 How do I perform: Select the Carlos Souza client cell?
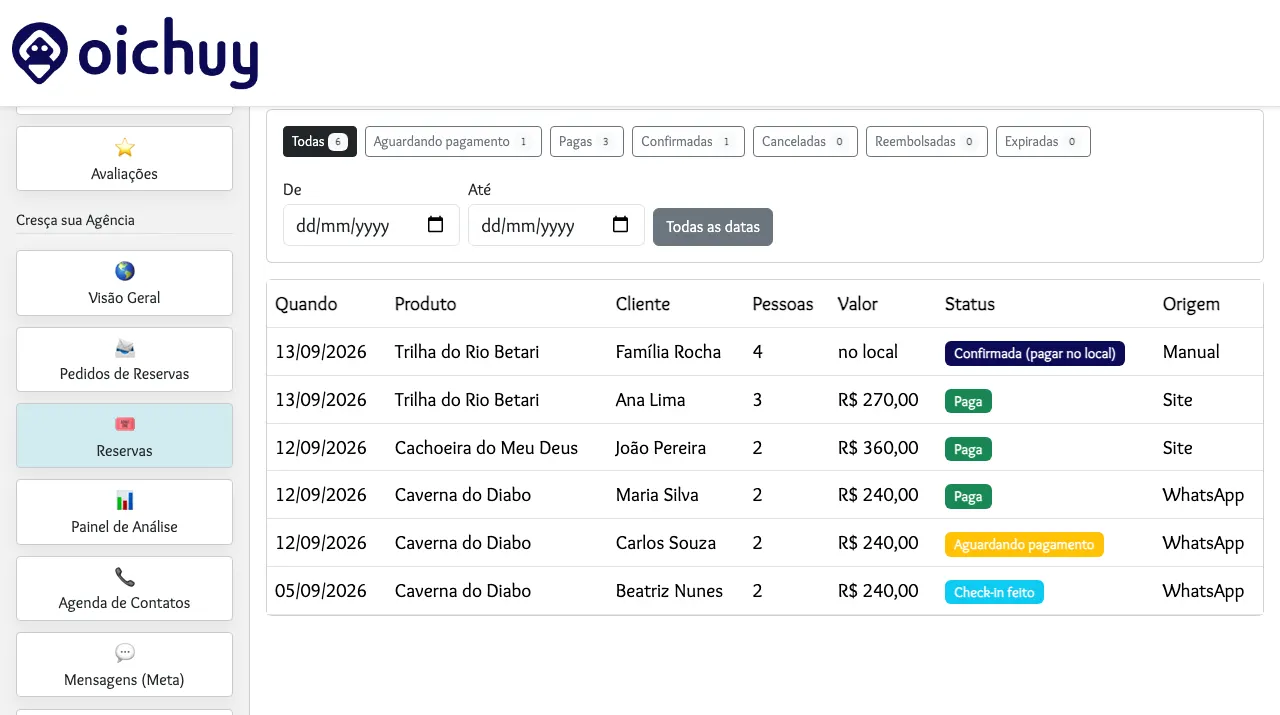[666, 543]
